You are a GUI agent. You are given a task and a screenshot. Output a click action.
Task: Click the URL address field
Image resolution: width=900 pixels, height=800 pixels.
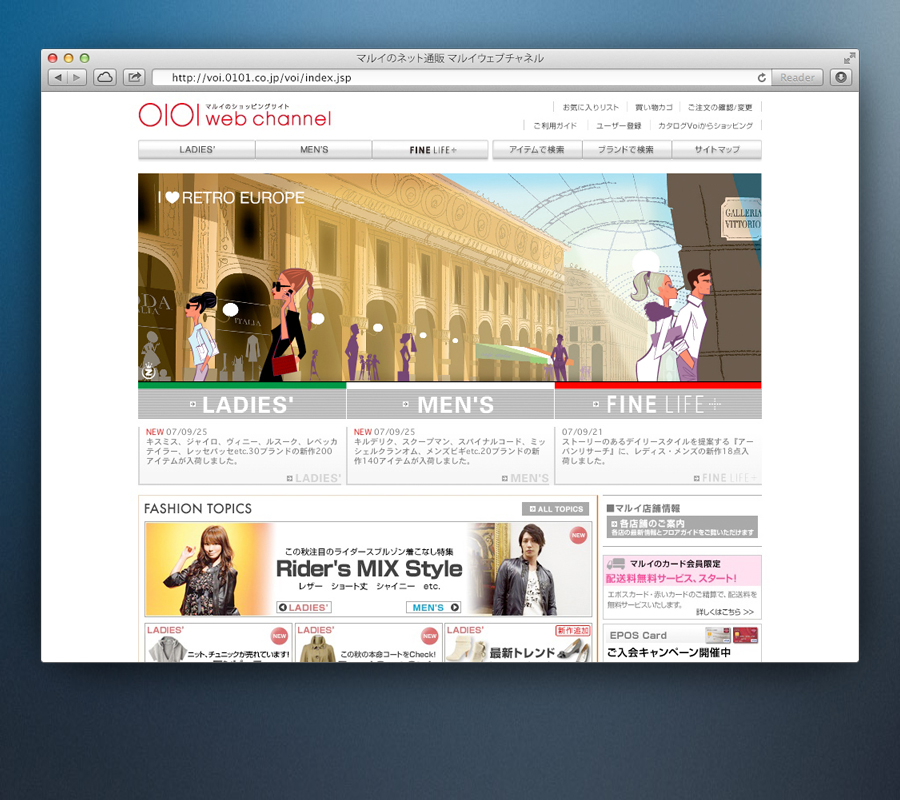pyautogui.click(x=450, y=77)
